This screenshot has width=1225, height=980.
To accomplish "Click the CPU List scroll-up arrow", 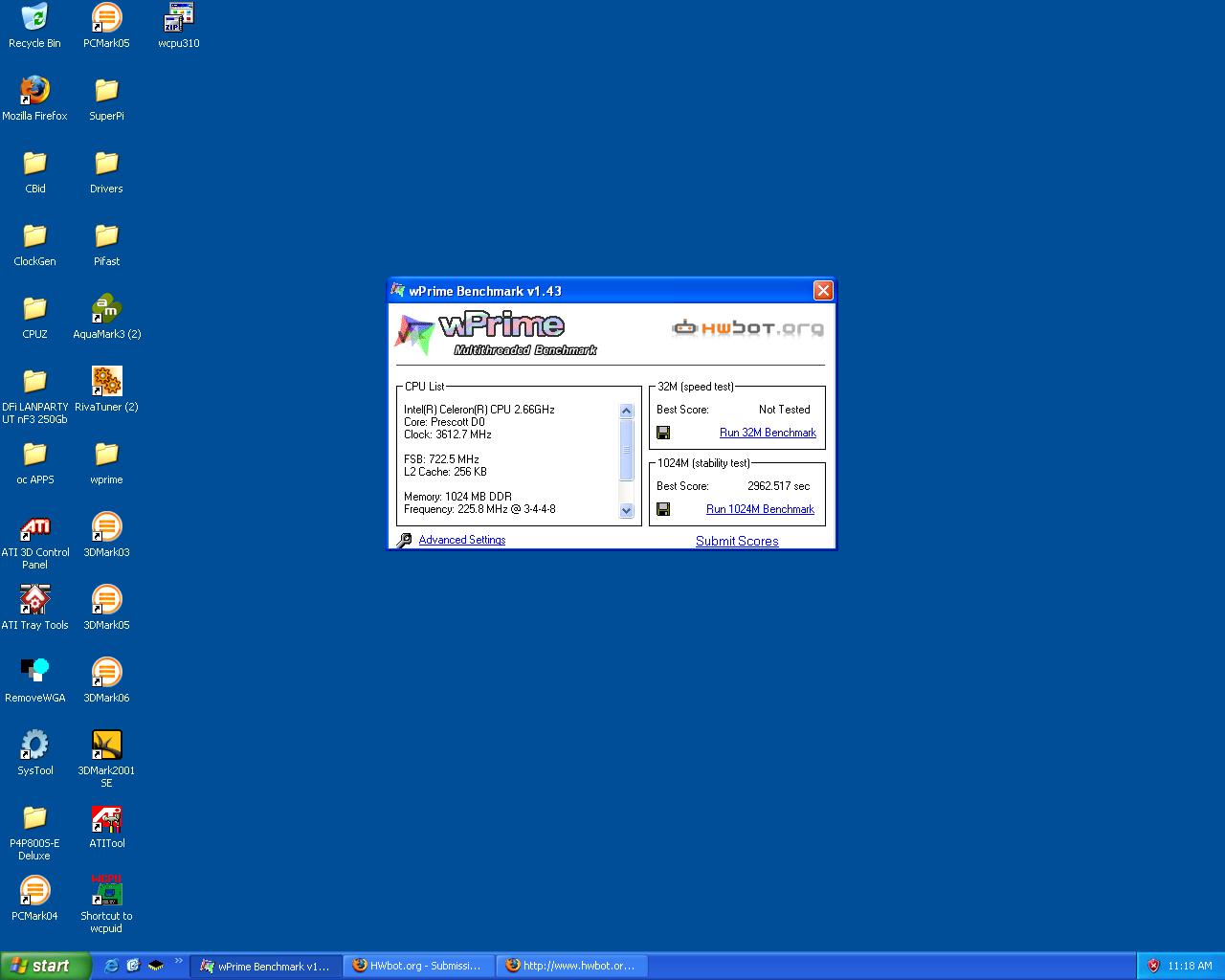I will coord(627,411).
